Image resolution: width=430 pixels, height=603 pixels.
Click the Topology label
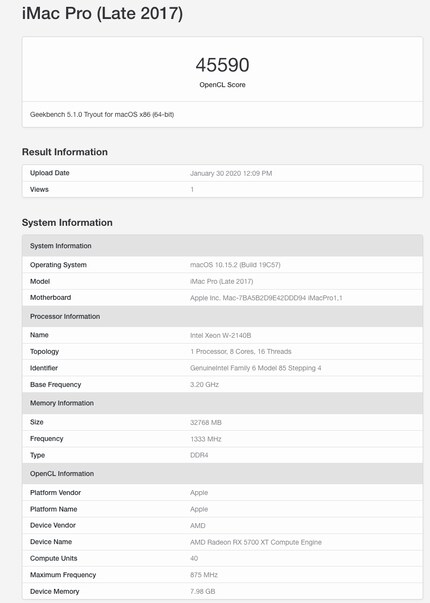coord(44,351)
